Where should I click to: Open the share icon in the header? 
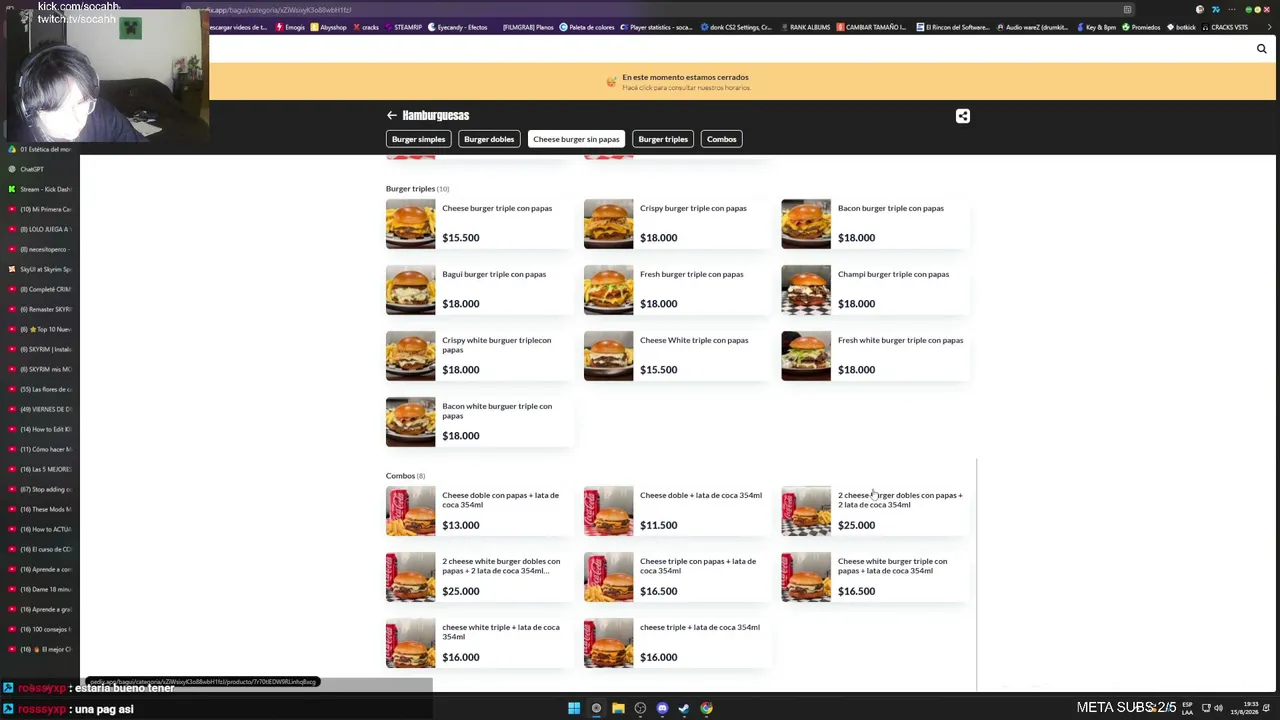coord(962,116)
